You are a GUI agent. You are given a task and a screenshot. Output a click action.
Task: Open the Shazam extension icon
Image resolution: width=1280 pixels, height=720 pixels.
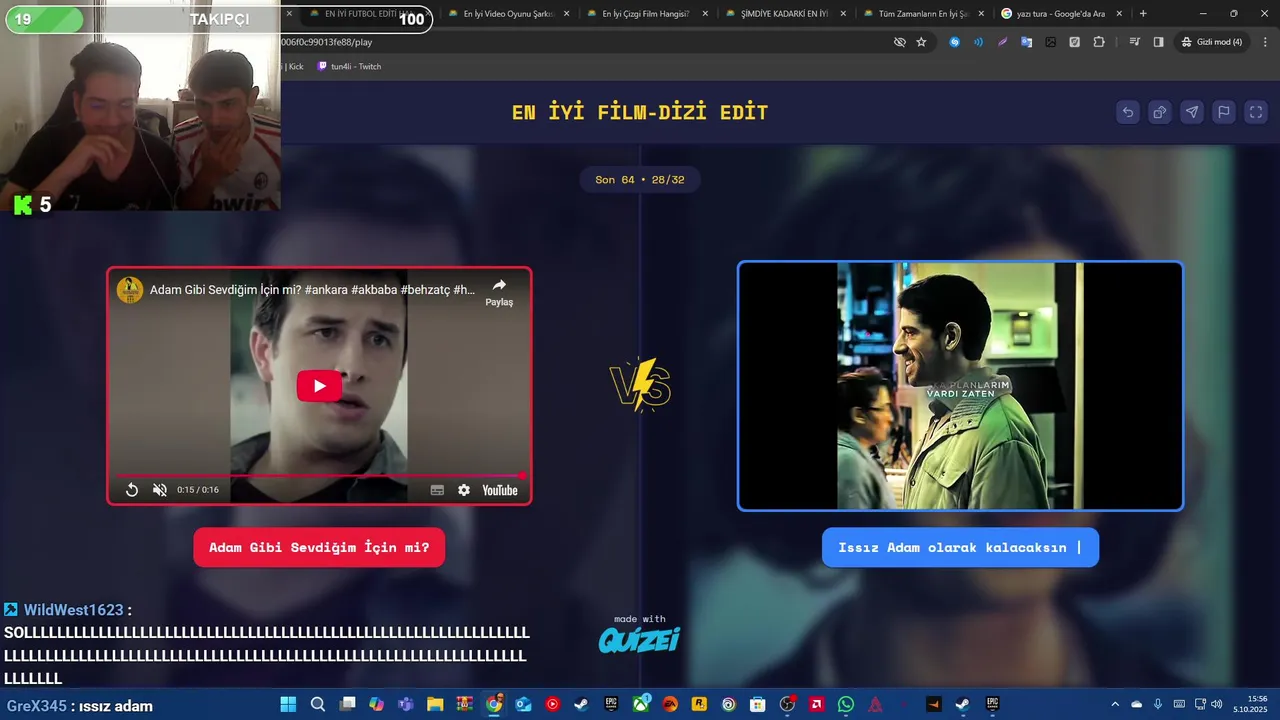[954, 42]
